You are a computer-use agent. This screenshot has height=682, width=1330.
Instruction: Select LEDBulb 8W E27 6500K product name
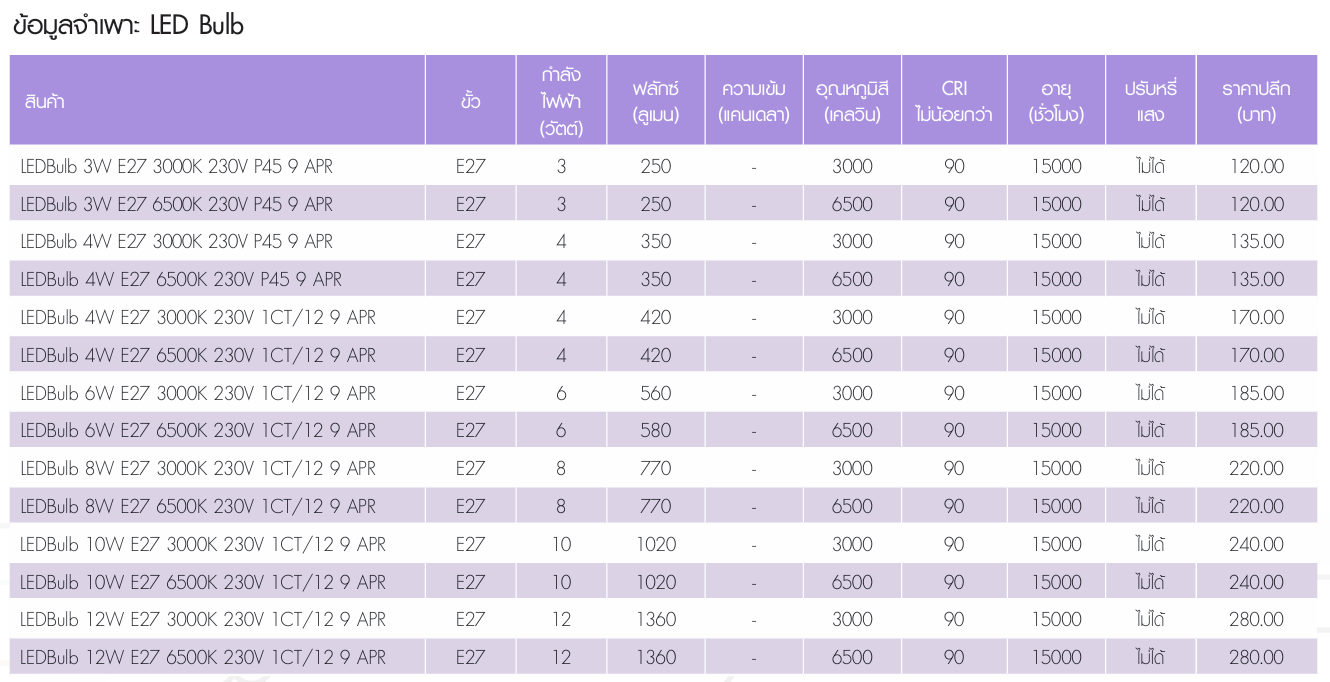[198, 507]
